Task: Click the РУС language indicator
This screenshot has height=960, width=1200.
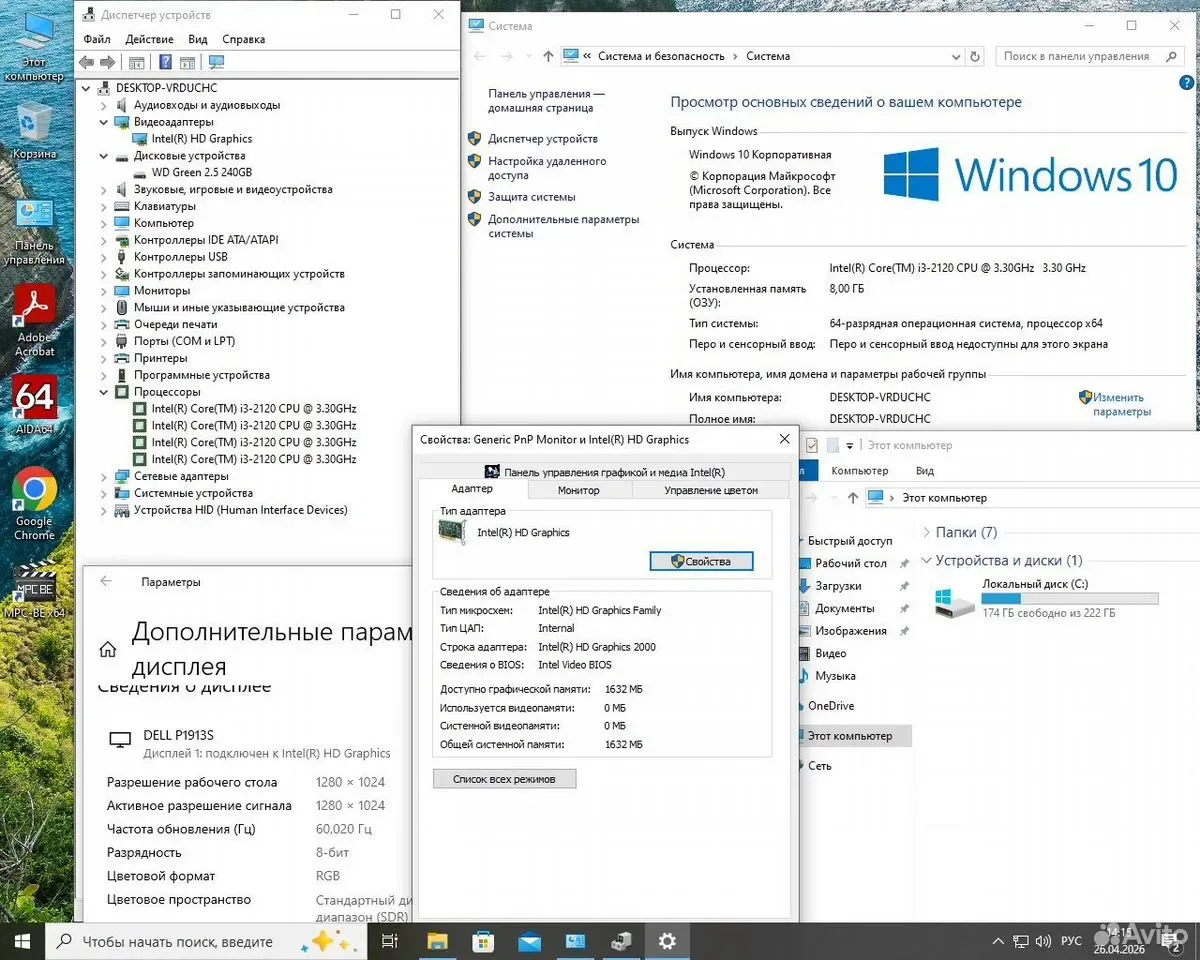Action: pyautogui.click(x=1071, y=942)
